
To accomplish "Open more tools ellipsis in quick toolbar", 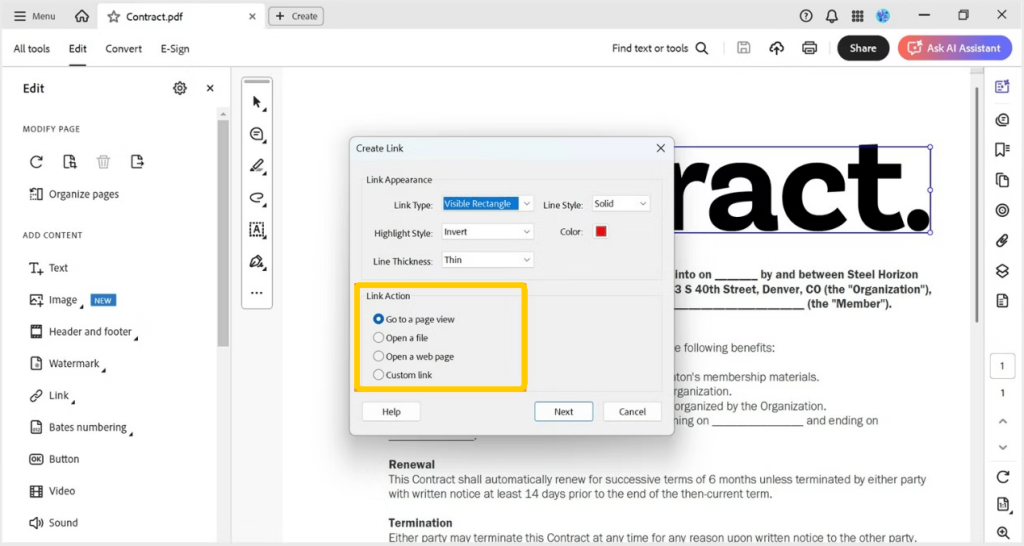I will (x=257, y=293).
